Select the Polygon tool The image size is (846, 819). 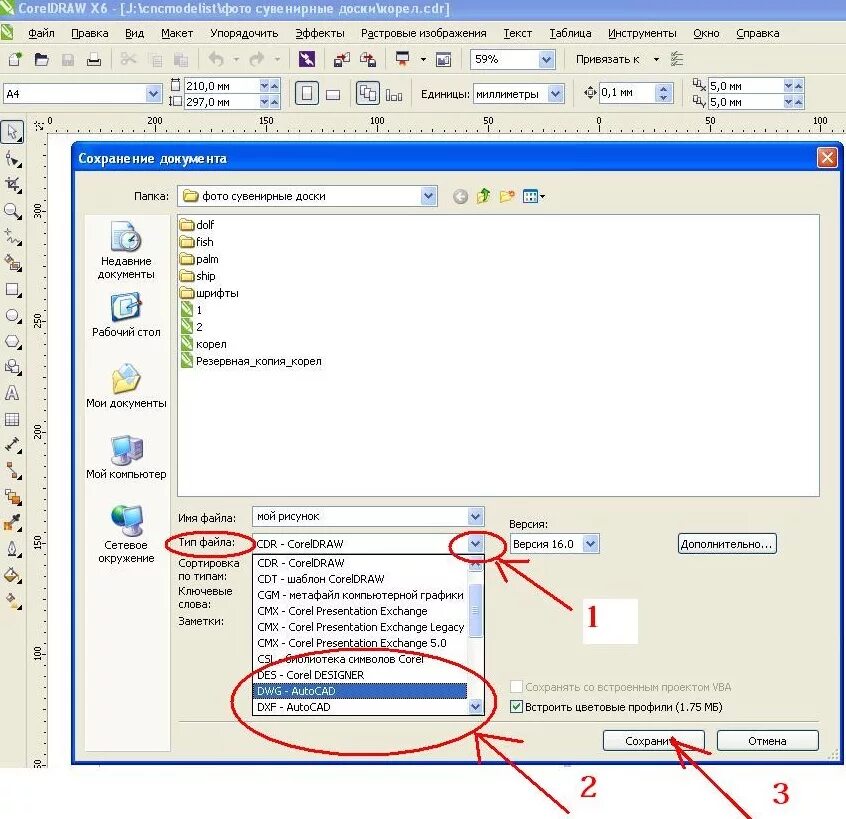click(x=12, y=342)
